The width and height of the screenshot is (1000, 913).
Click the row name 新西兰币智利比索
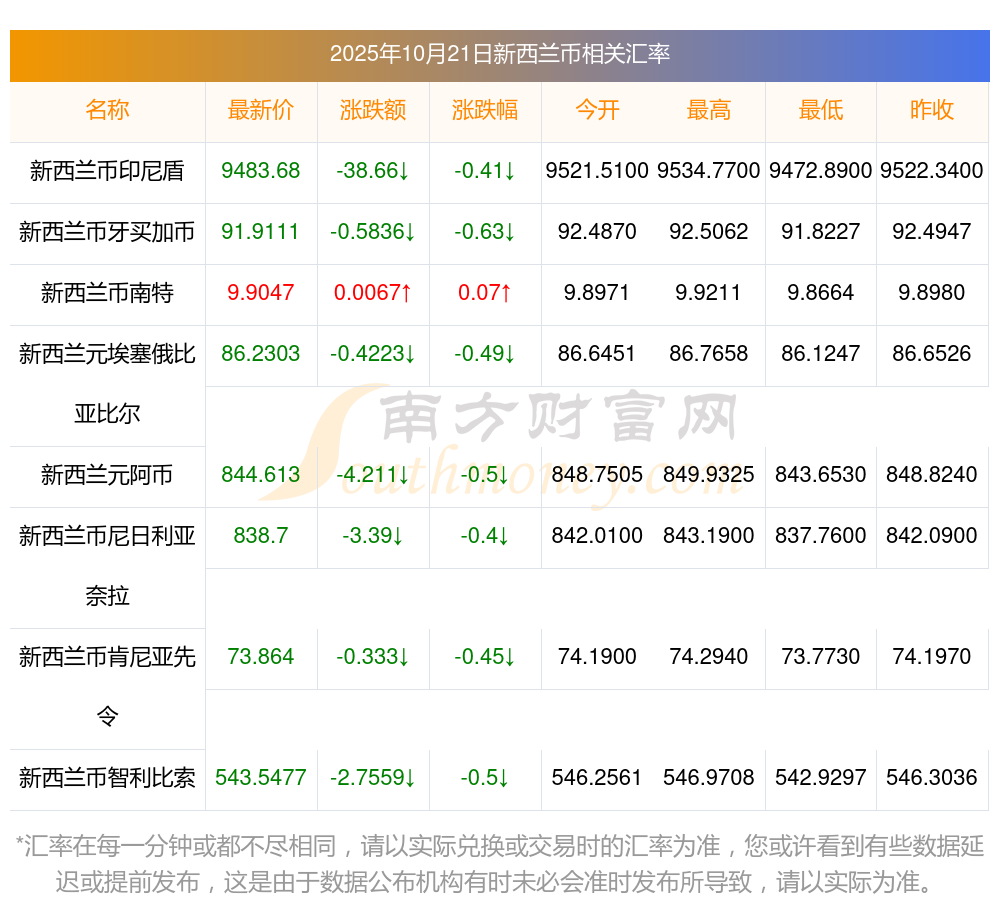point(107,778)
